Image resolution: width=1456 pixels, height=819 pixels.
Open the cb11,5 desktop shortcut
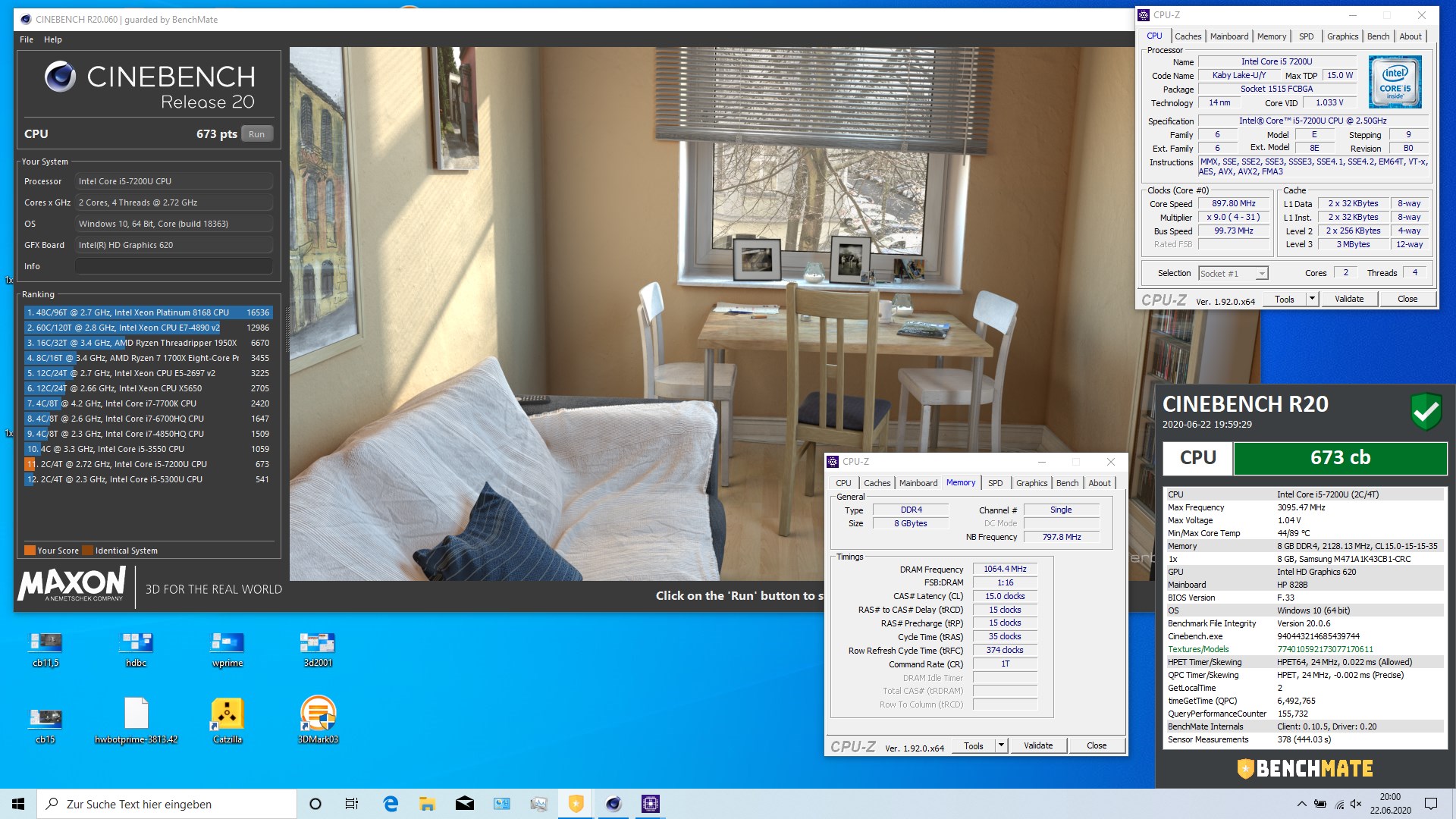coord(45,648)
